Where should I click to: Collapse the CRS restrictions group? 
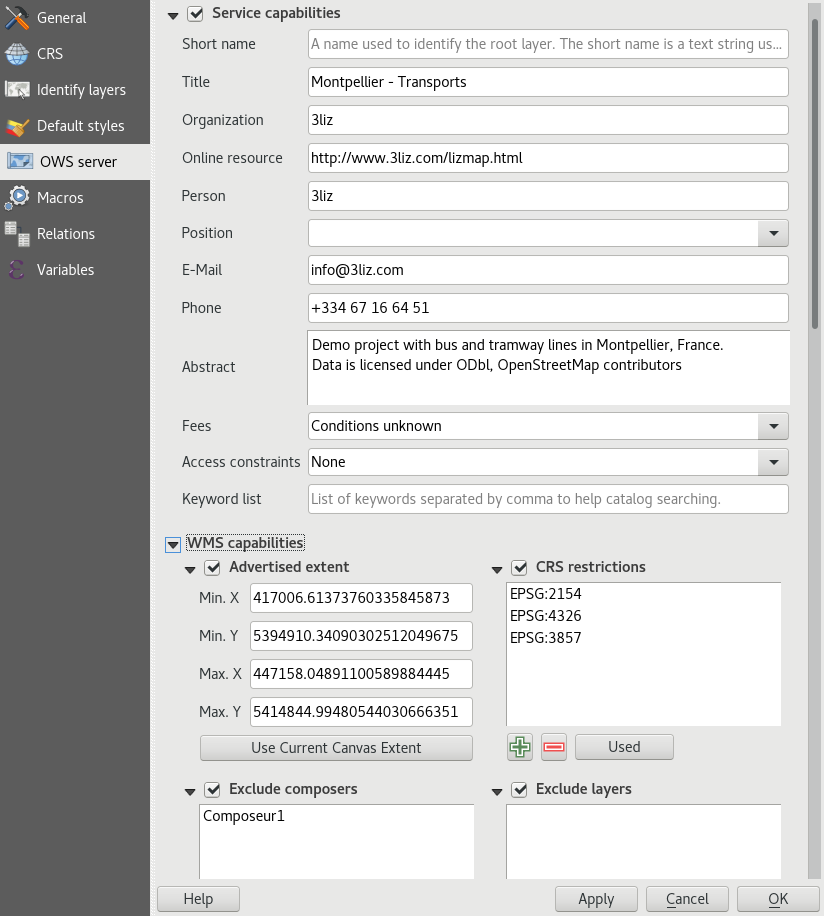coord(497,570)
